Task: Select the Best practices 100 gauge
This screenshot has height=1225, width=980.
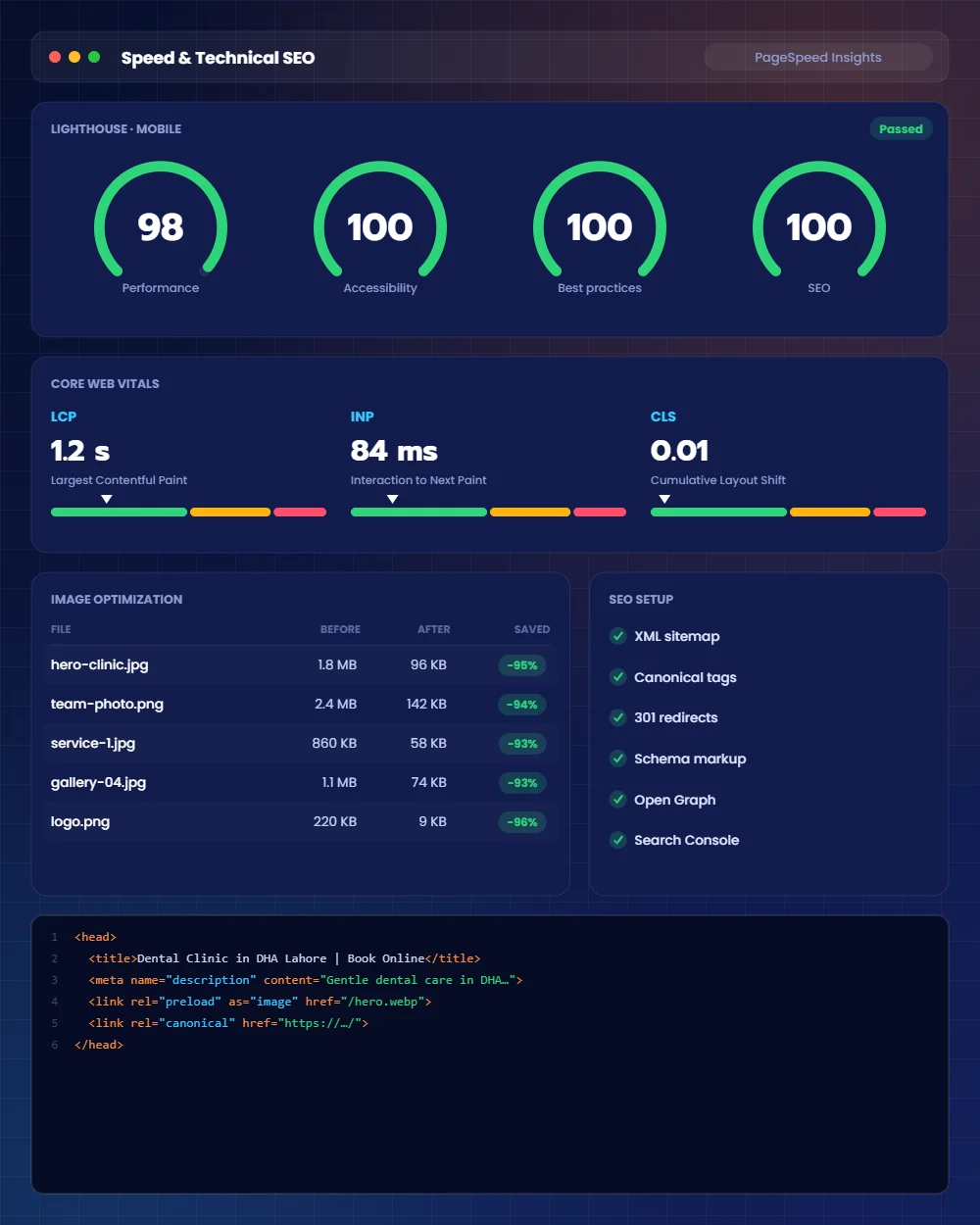Action: pyautogui.click(x=600, y=227)
